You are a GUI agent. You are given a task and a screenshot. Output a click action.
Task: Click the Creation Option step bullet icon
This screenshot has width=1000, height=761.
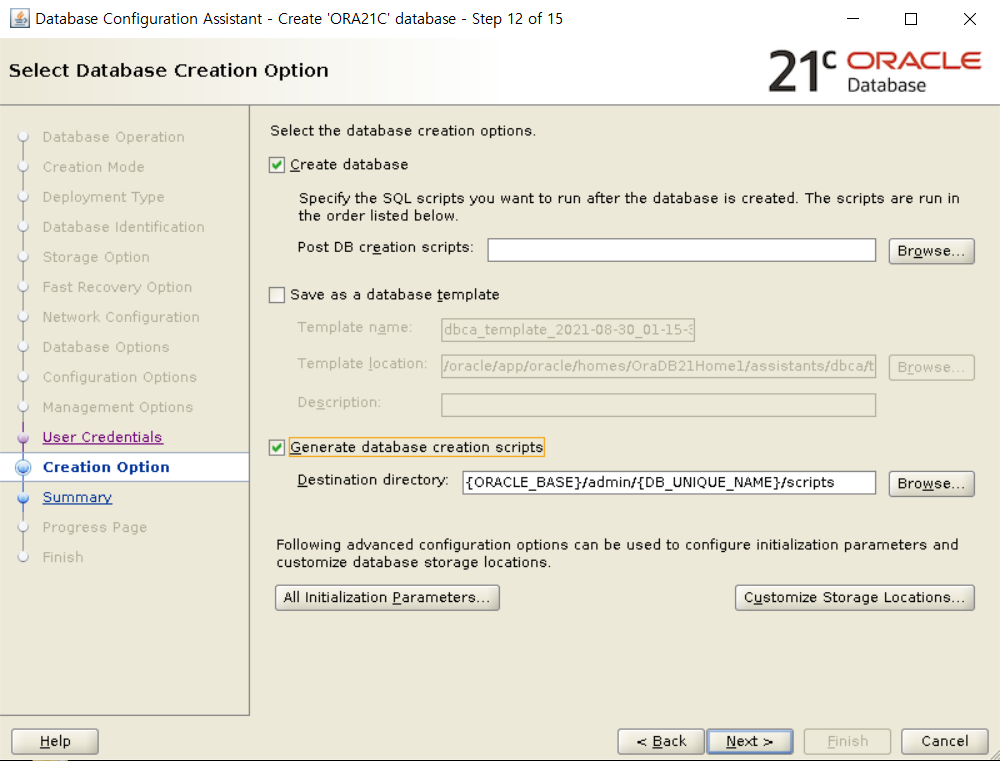(23, 468)
